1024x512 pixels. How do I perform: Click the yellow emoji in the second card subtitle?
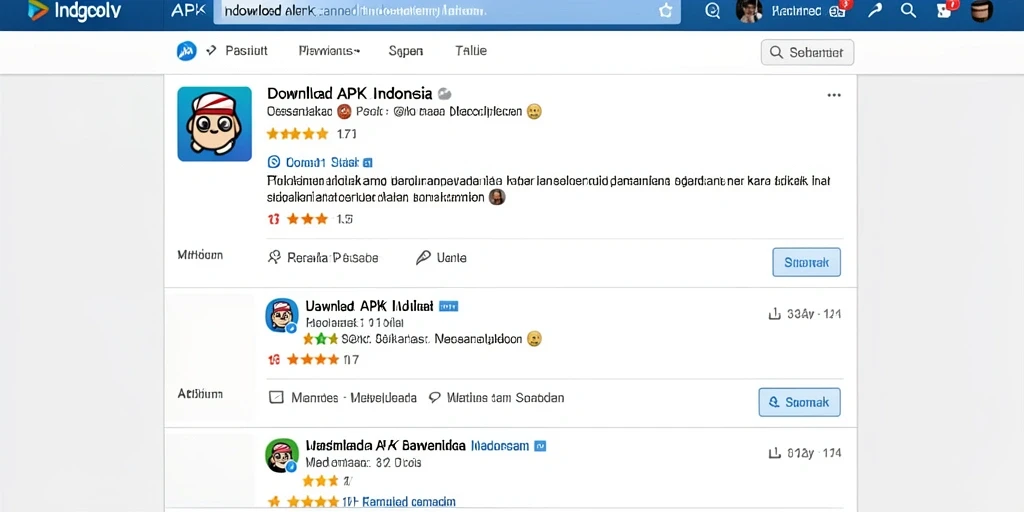pos(534,339)
